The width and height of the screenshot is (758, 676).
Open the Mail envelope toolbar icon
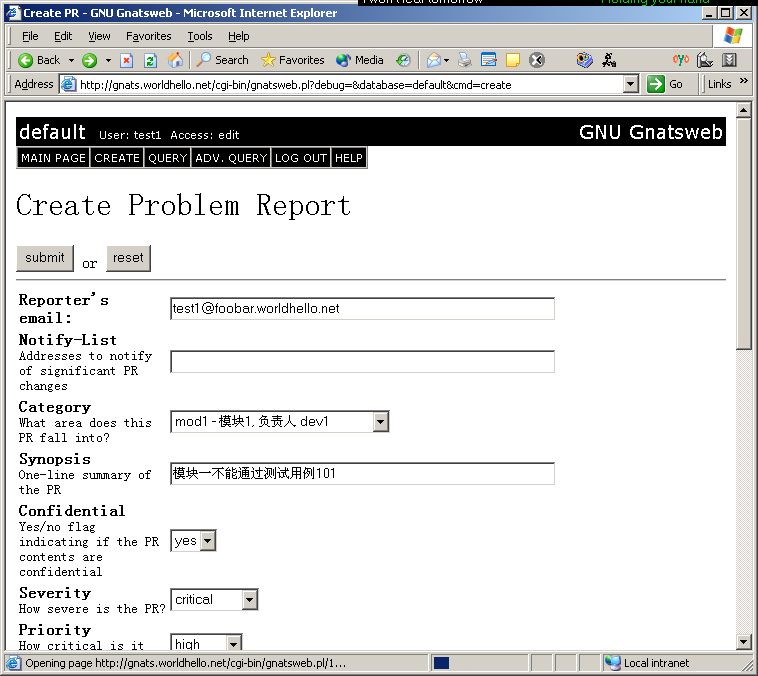click(x=434, y=60)
